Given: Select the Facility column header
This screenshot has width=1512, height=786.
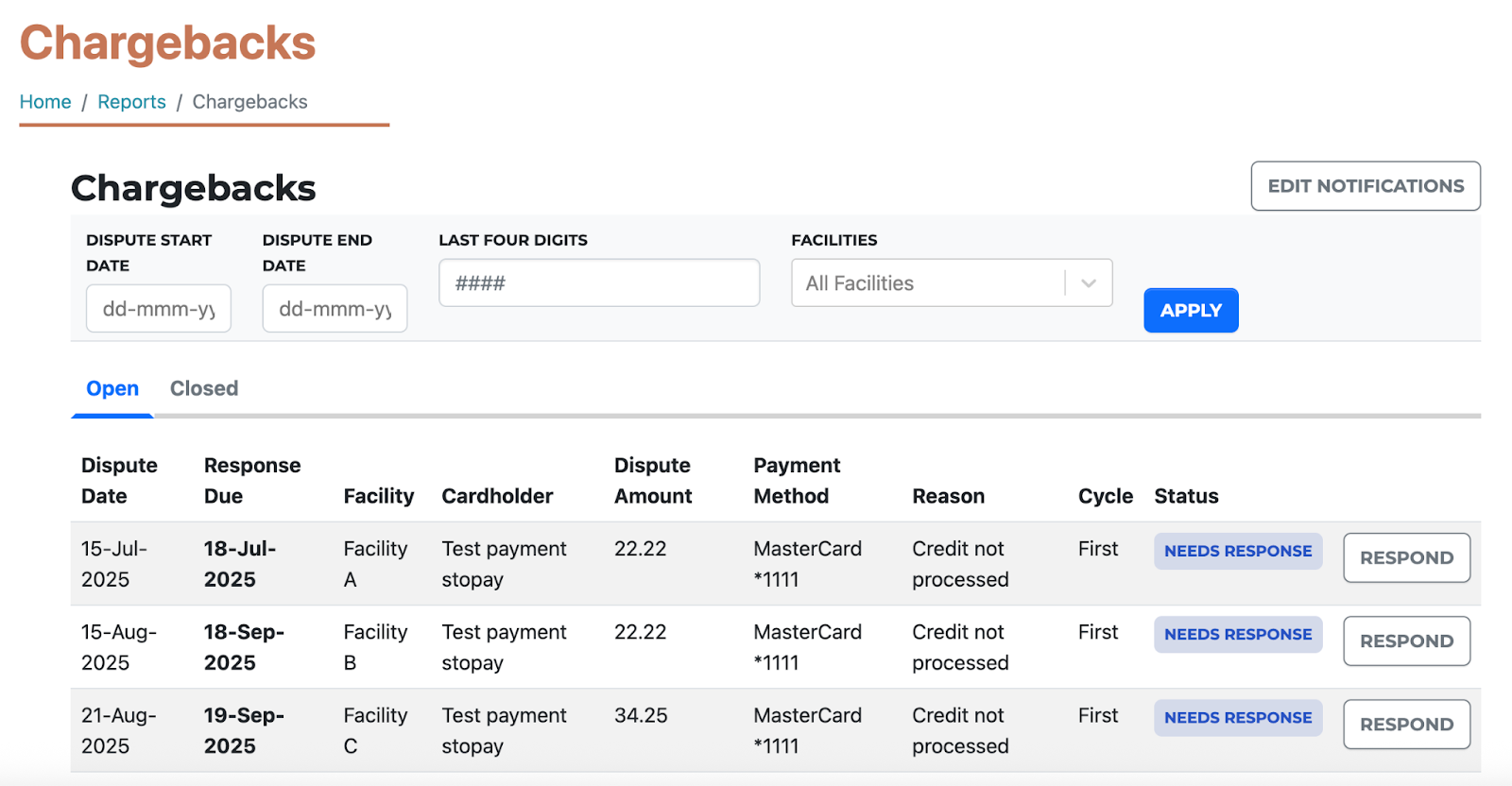Looking at the screenshot, I should point(379,496).
